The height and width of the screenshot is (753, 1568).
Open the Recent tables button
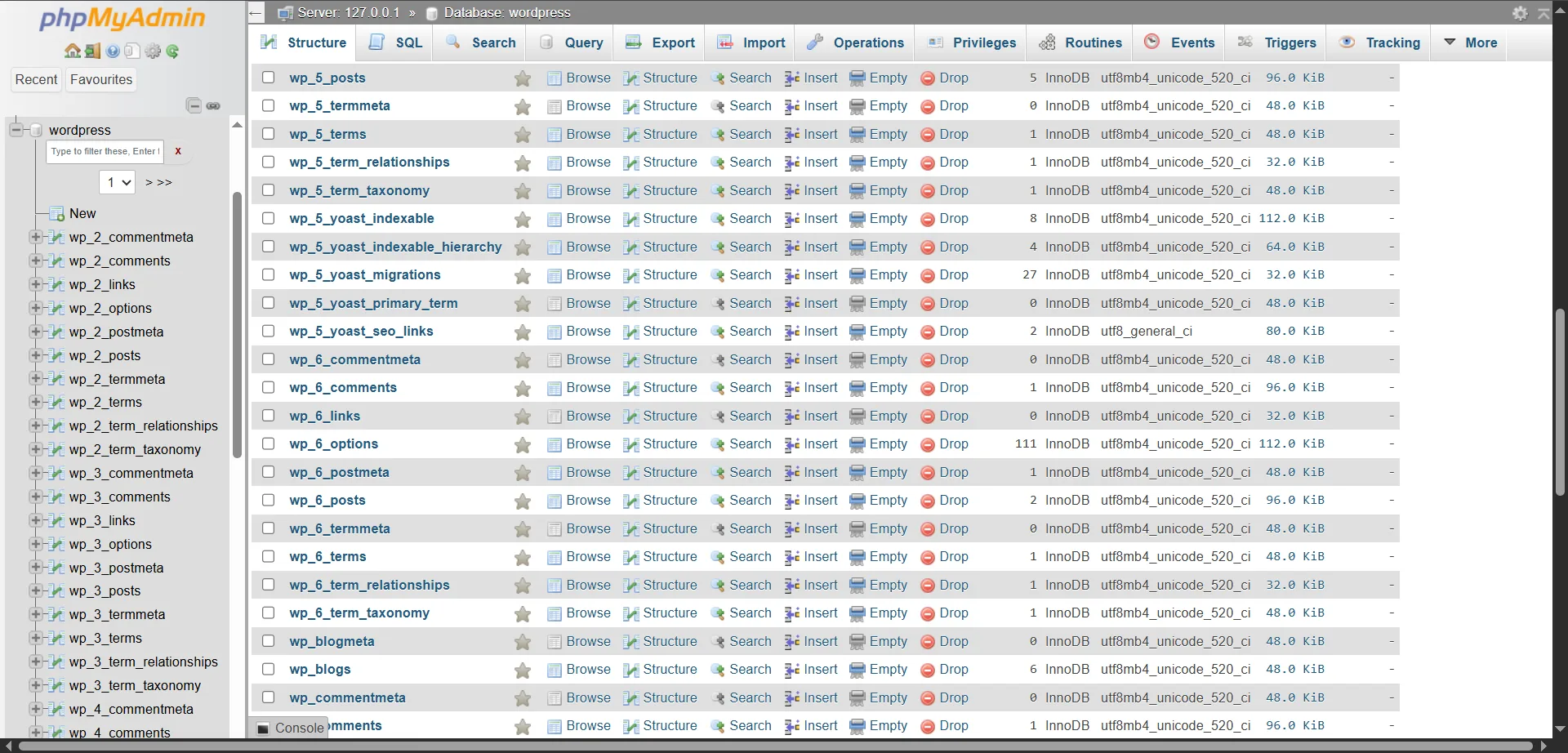point(36,79)
